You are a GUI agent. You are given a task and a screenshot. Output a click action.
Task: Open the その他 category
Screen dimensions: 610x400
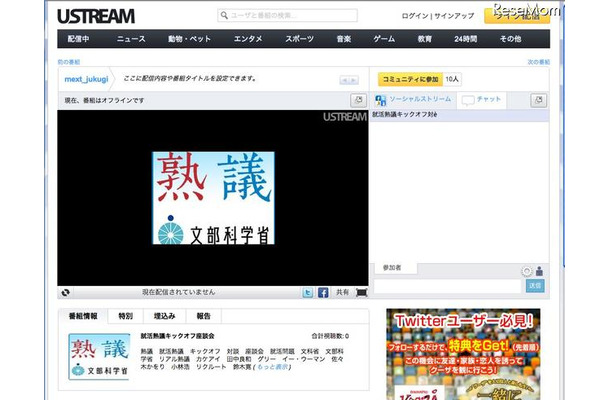pos(510,39)
